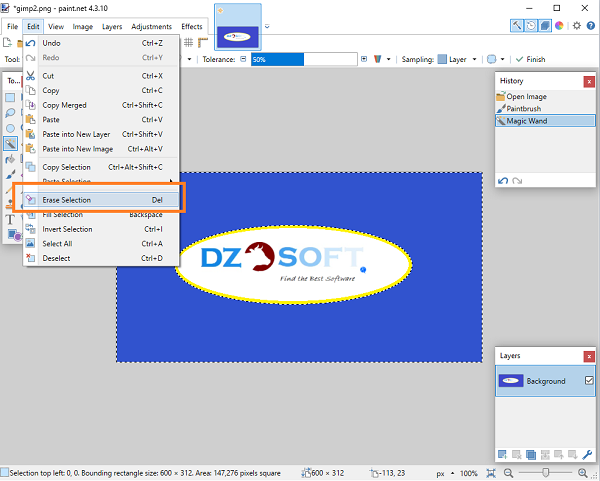Add a new layer in Layers panel
The height and width of the screenshot is (481, 600).
[502, 455]
